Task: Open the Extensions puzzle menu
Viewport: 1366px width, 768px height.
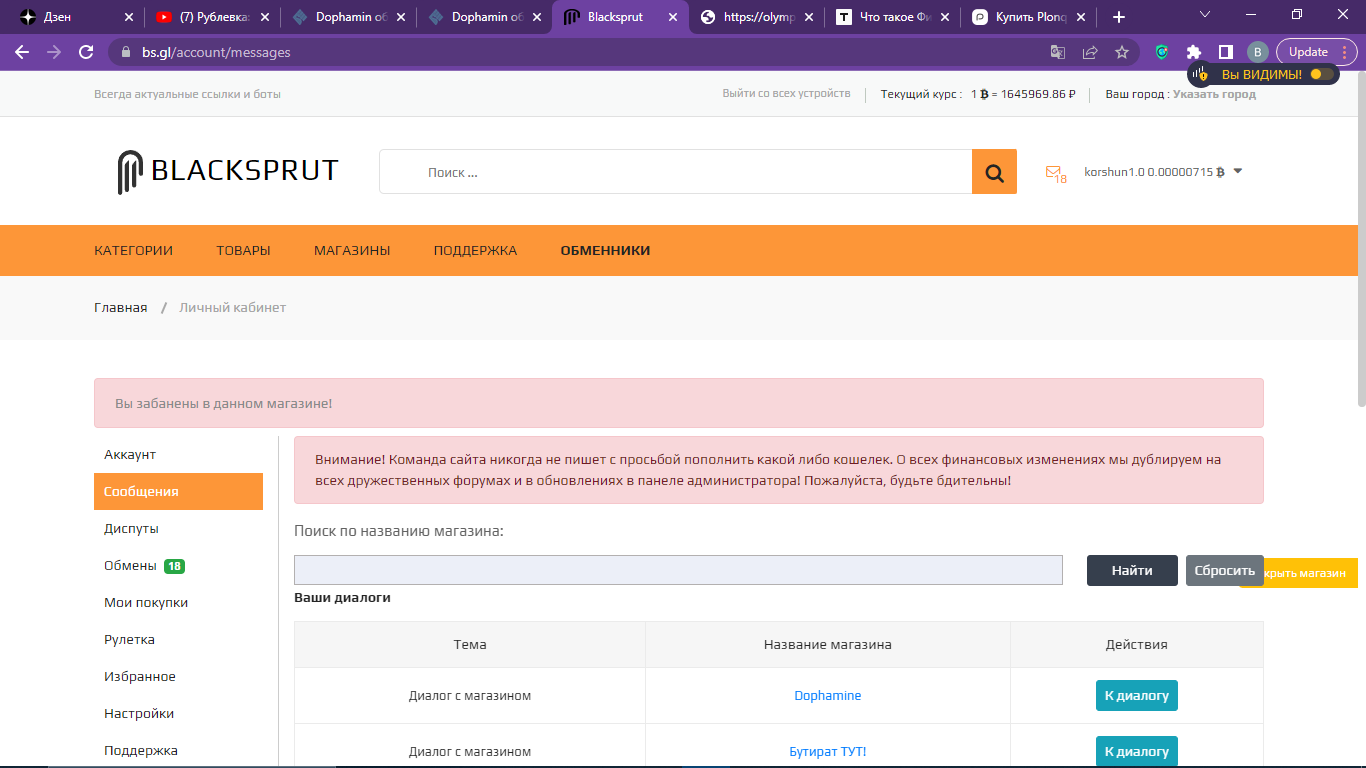Action: click(1194, 52)
